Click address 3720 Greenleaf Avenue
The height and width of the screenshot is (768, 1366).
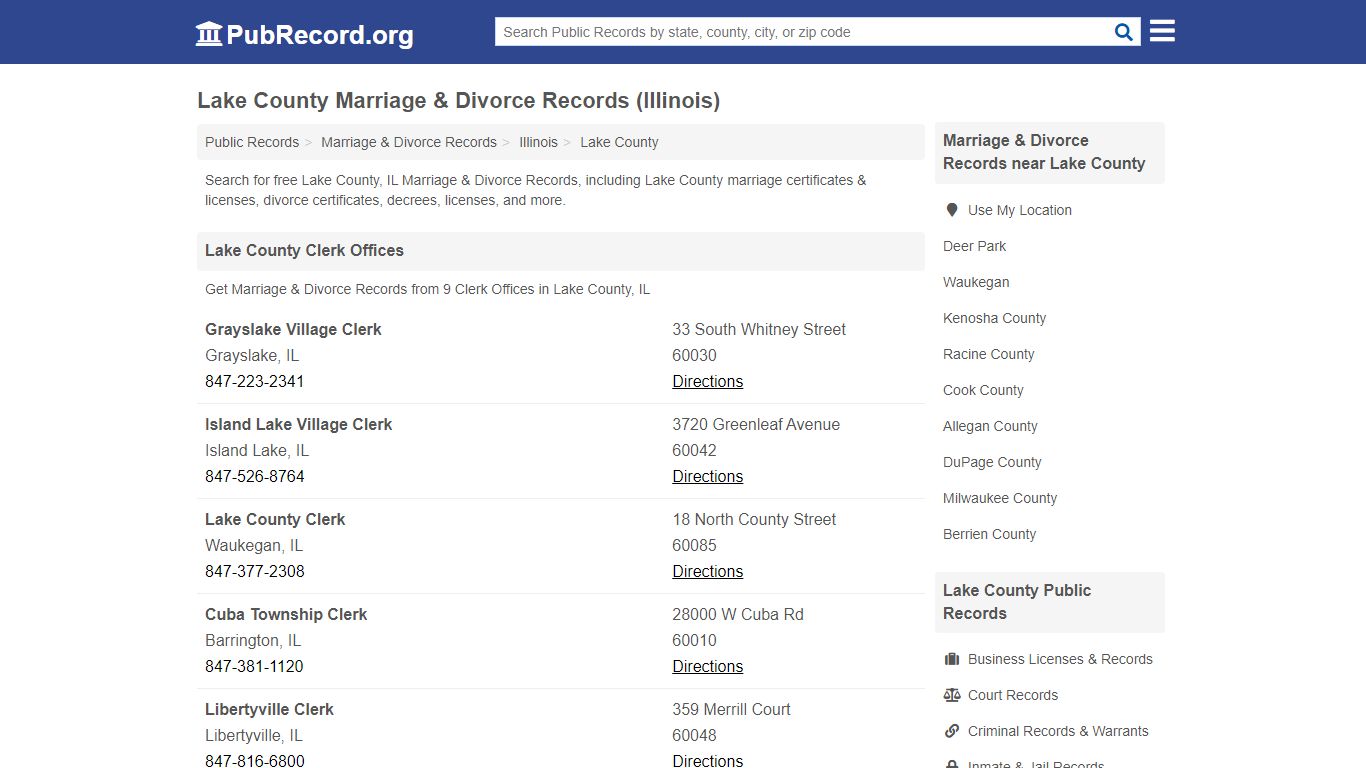point(756,424)
